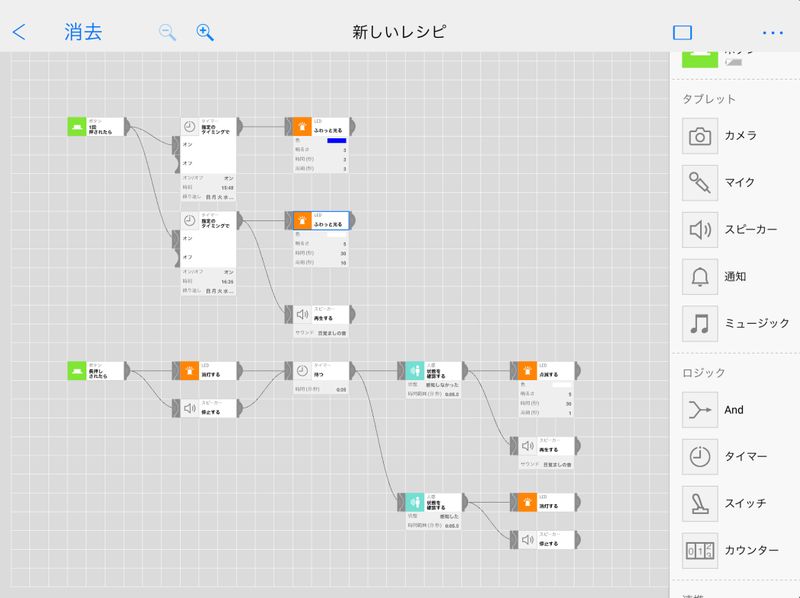Tap the 待つ (wait) timer block
Image resolution: width=800 pixels, height=598 pixels.
pos(316,370)
